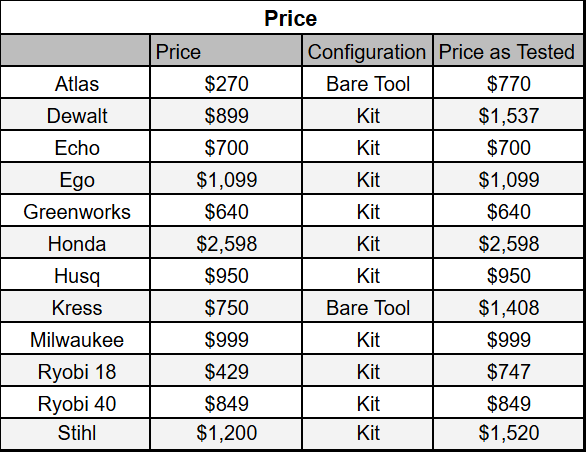
Task: Select Kress Bare Tool configuration cell
Action: pos(367,307)
